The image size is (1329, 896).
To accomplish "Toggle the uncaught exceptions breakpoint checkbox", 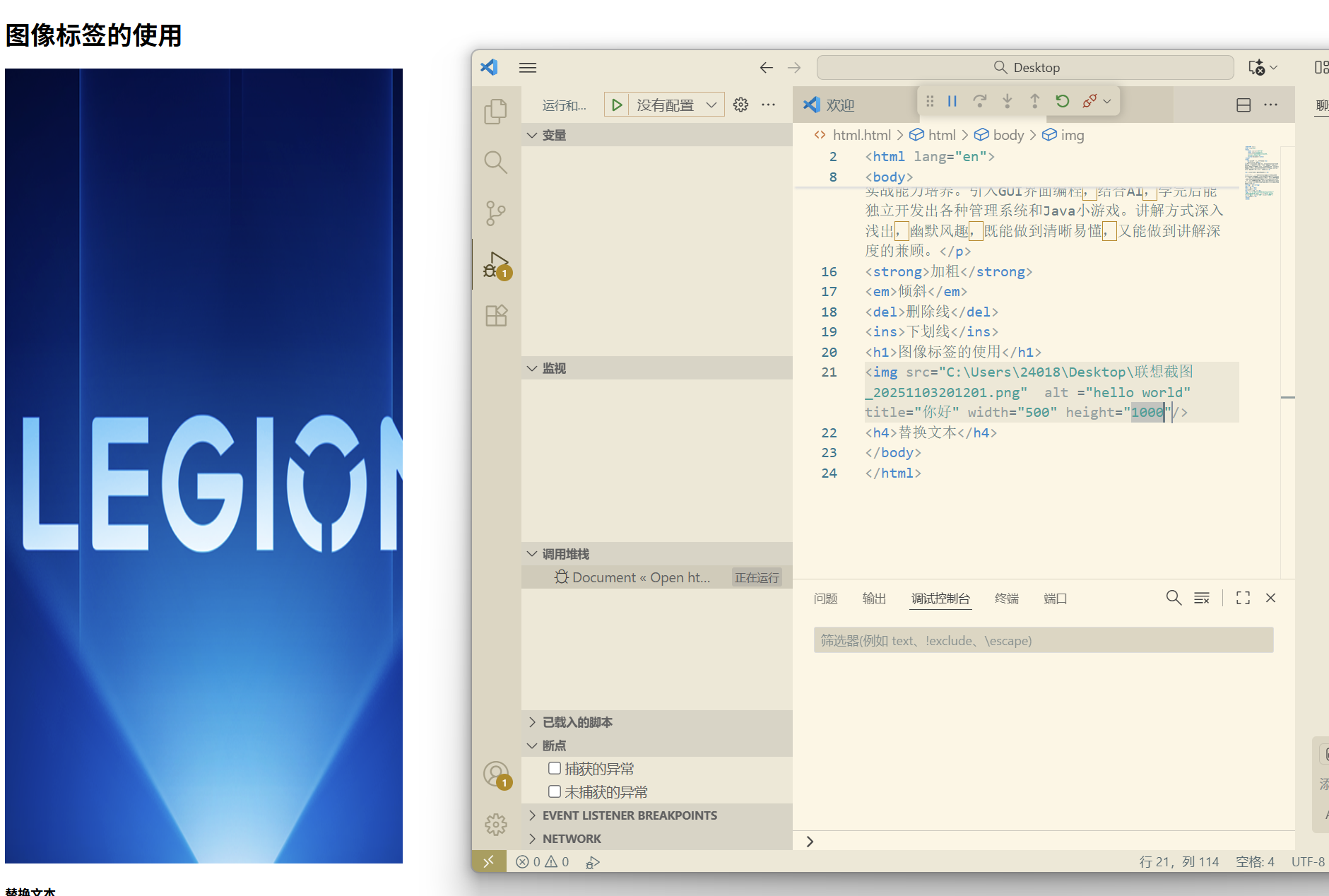I will (555, 791).
